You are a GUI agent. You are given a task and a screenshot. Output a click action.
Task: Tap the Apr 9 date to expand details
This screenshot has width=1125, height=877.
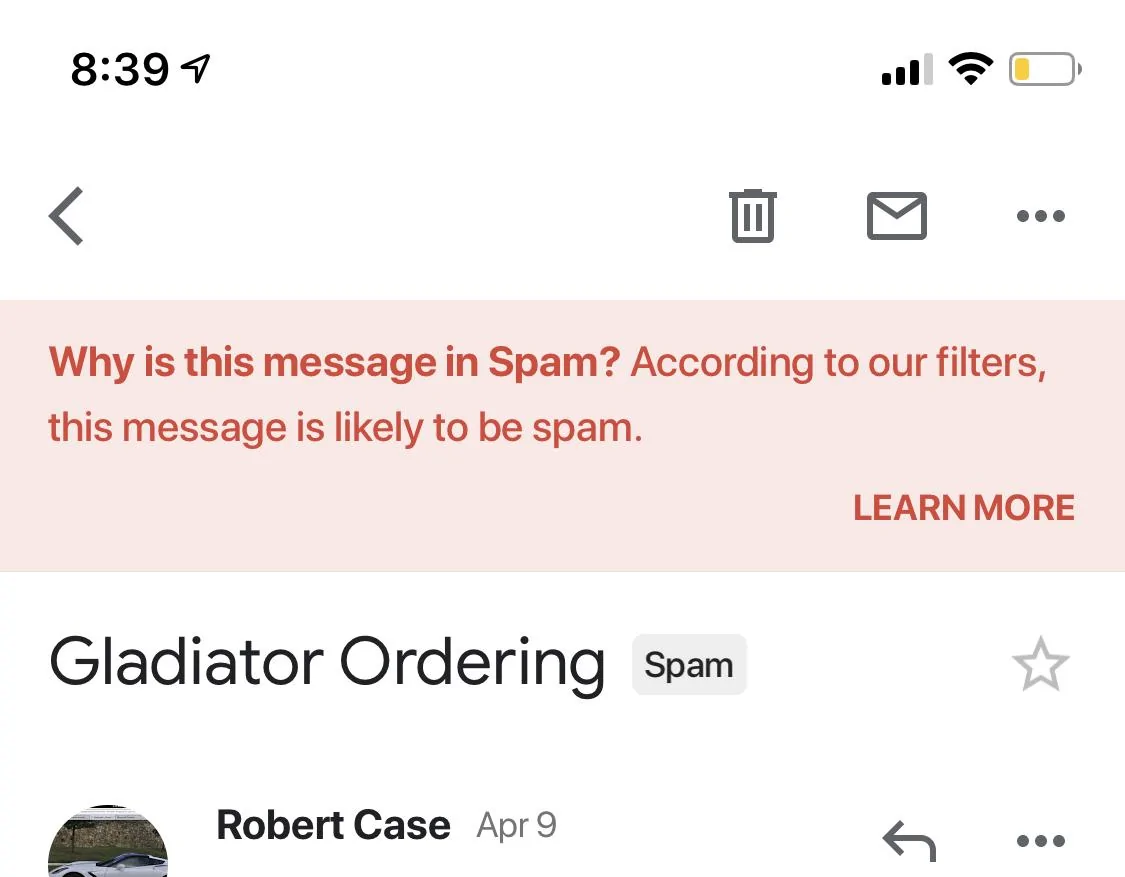pyautogui.click(x=517, y=825)
